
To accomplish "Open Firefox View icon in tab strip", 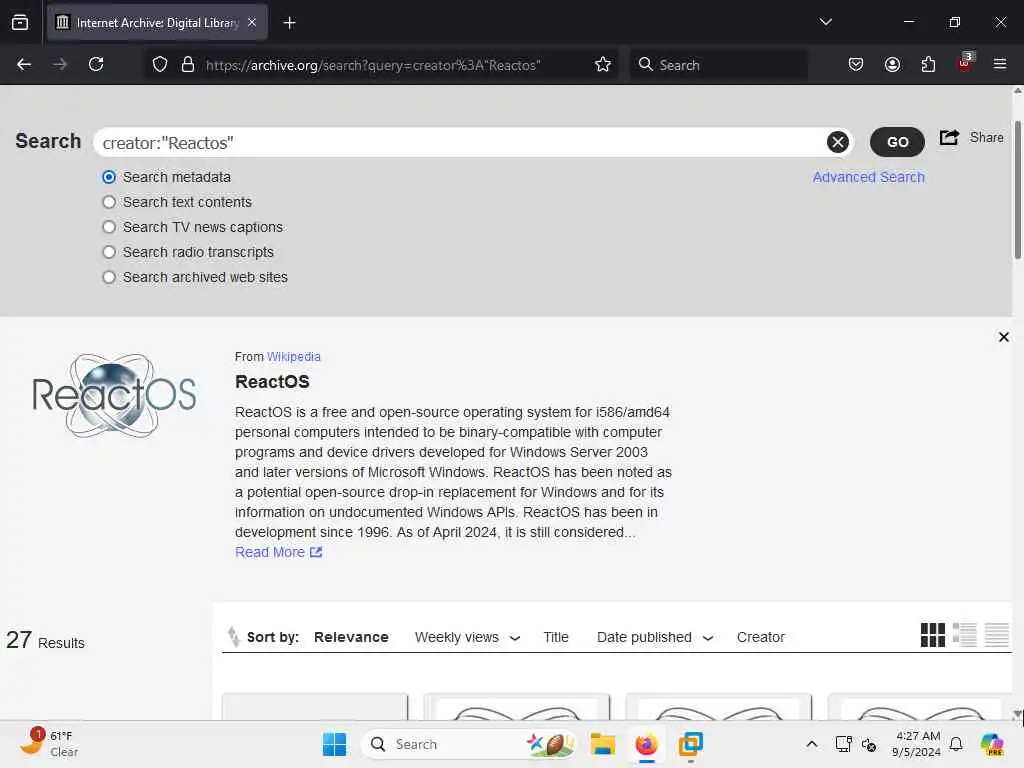I will [20, 23].
